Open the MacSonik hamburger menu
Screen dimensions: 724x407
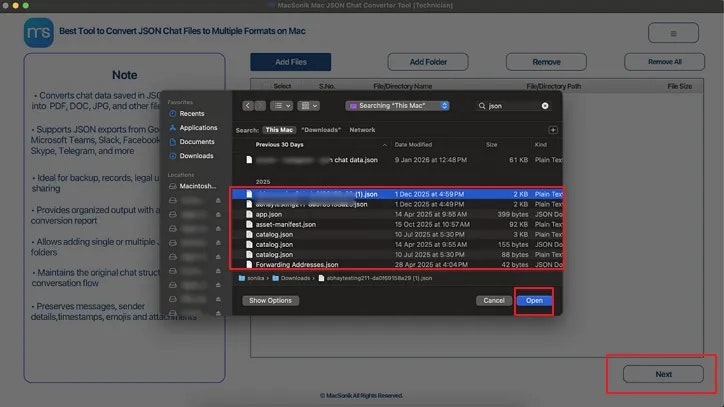673,33
